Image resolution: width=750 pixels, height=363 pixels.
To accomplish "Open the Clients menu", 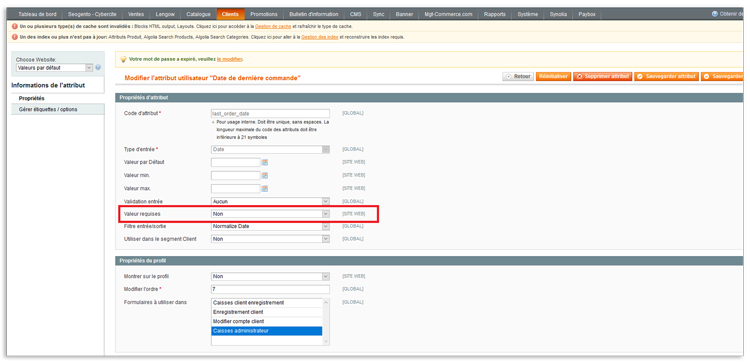I will point(230,14).
